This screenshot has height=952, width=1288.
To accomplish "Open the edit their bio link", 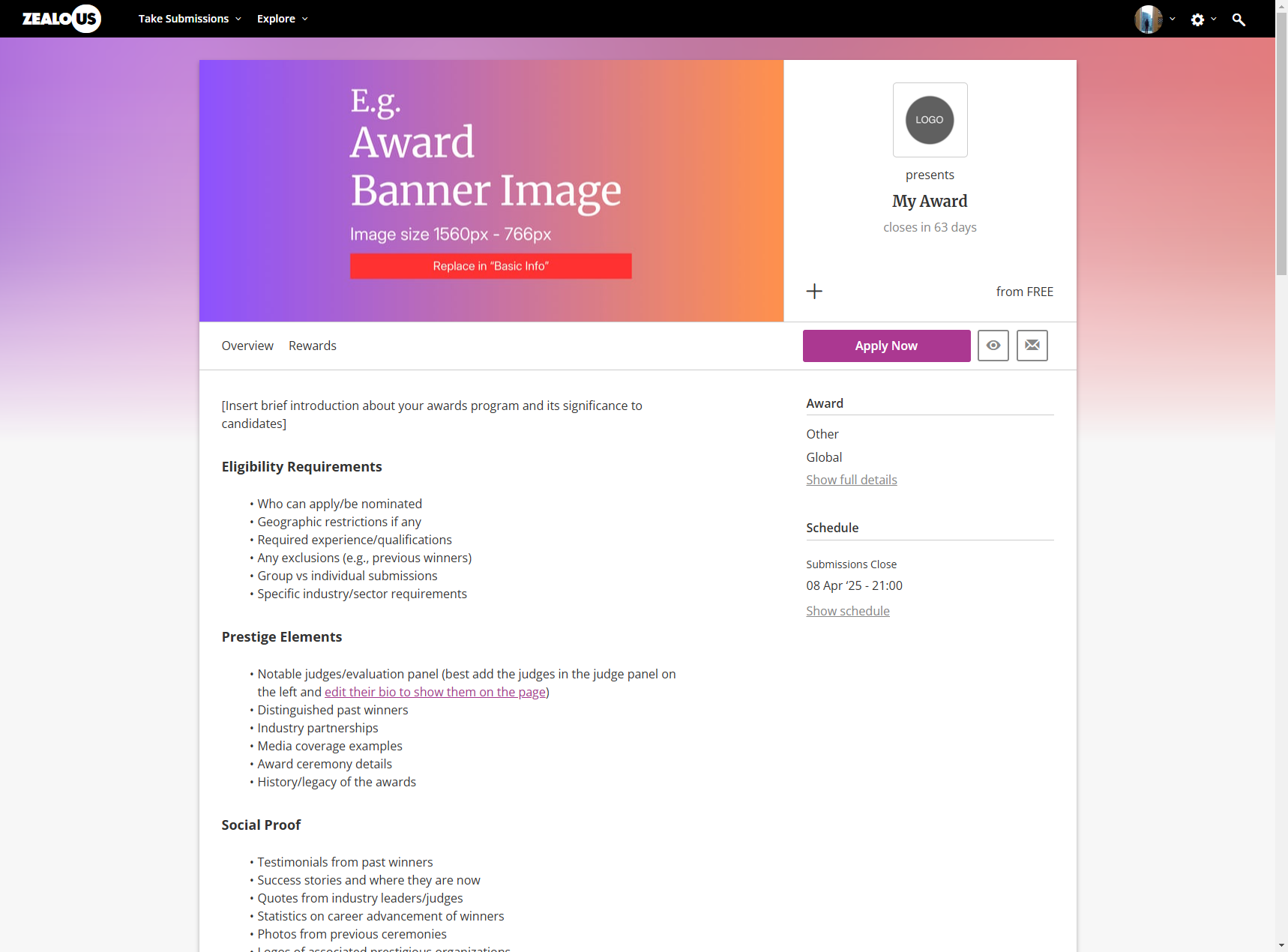I will (x=435, y=692).
